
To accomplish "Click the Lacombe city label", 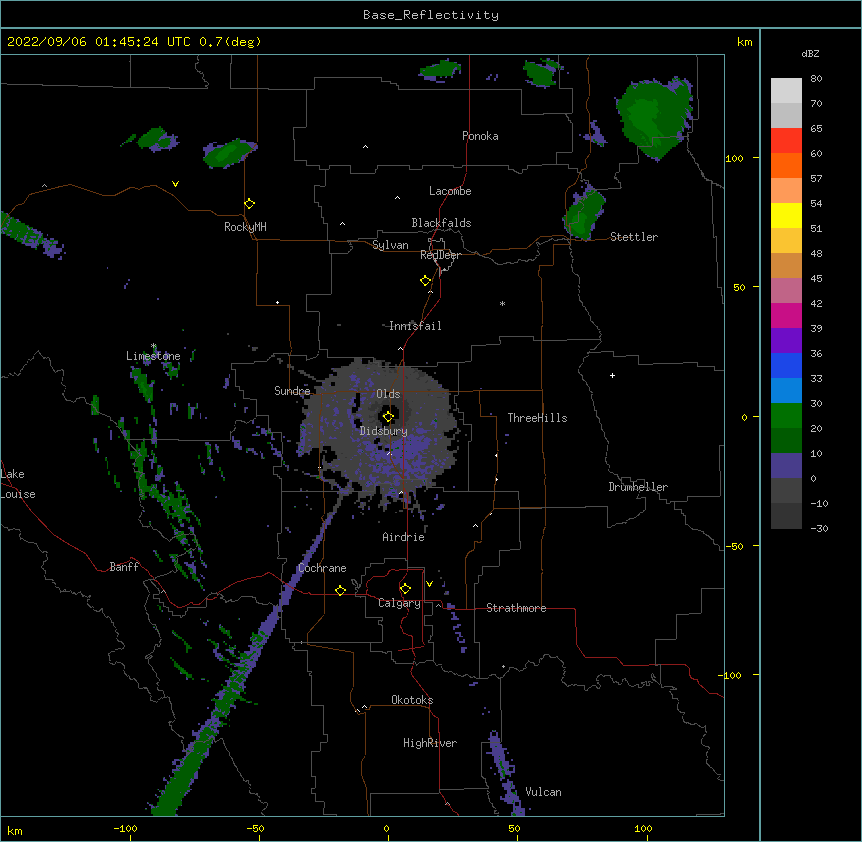I will tap(450, 191).
